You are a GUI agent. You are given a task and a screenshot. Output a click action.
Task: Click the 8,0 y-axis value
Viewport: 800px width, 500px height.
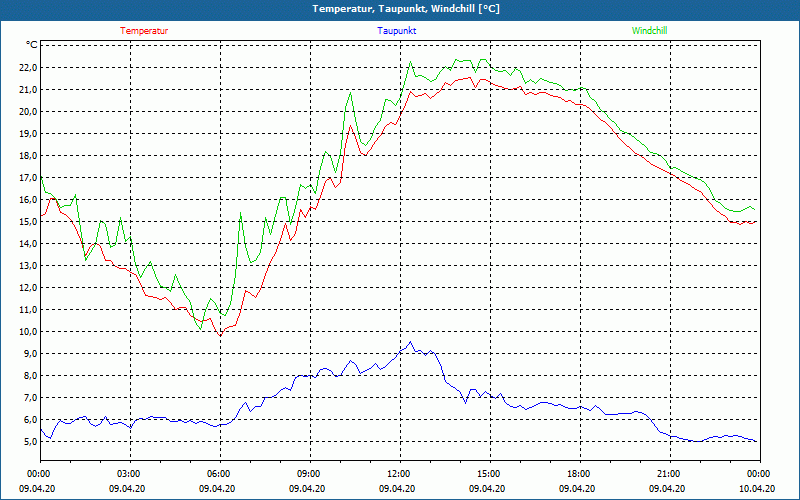pos(31,376)
